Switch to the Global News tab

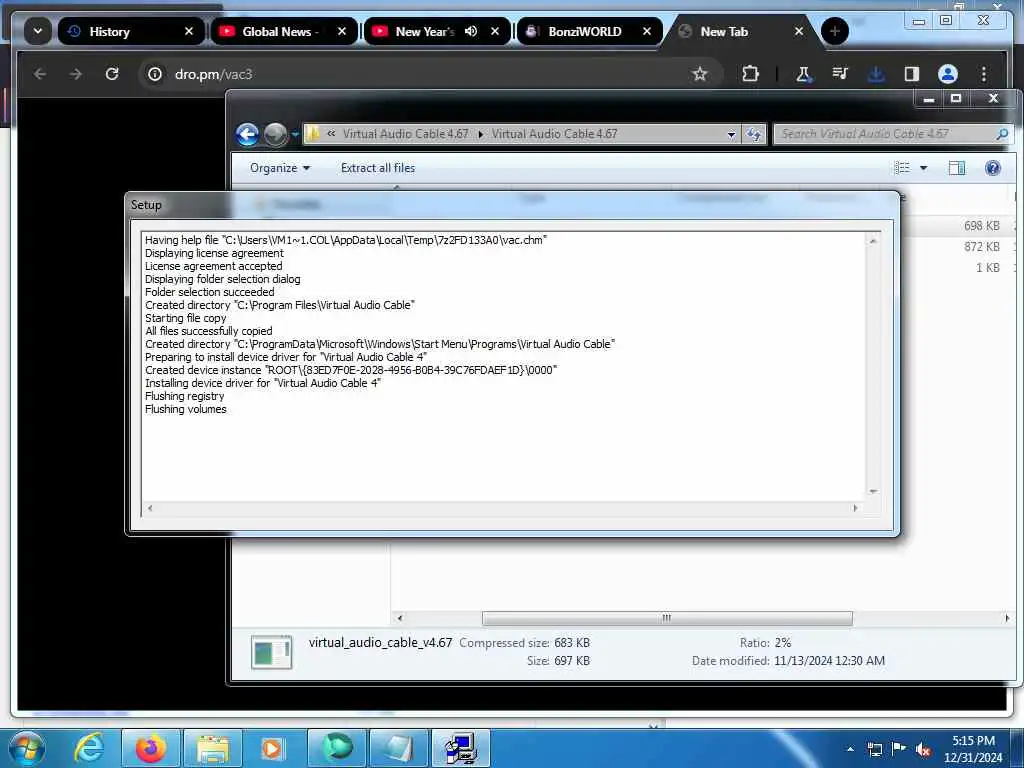(284, 31)
